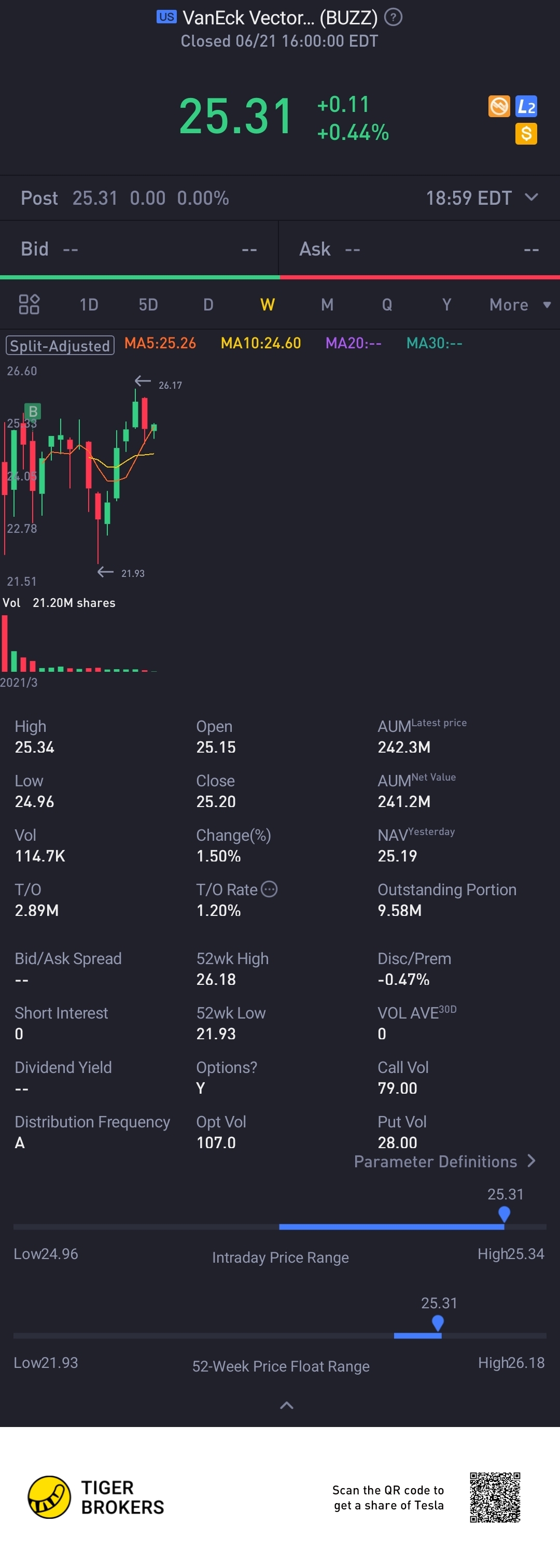Tap the Bid quote panel

139,249
